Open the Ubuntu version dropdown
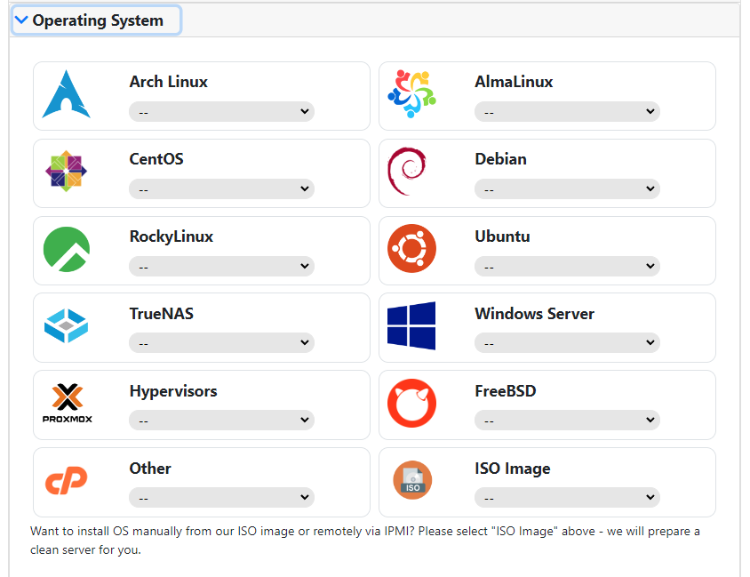 pos(567,266)
